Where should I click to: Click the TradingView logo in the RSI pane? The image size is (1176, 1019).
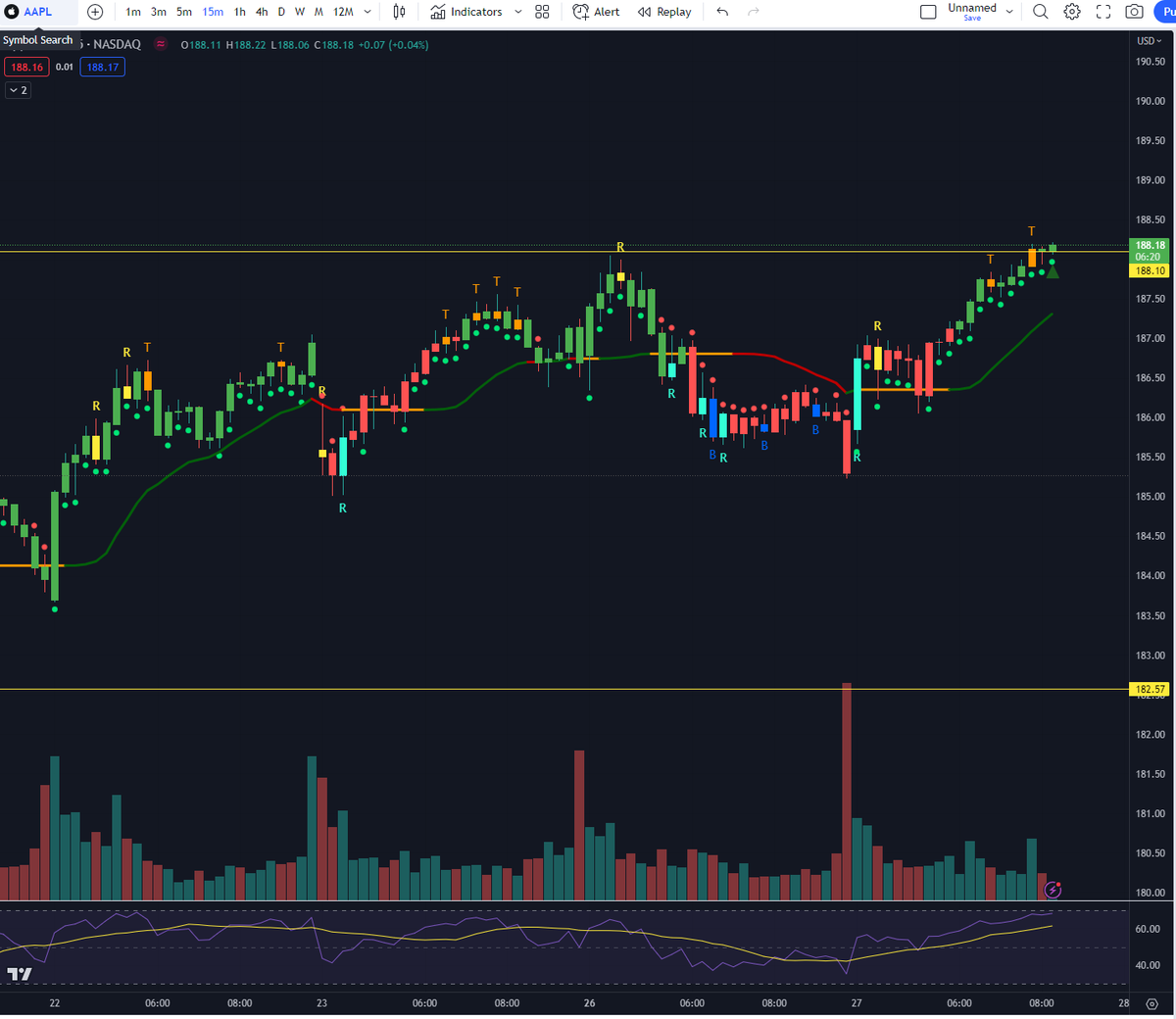click(19, 974)
